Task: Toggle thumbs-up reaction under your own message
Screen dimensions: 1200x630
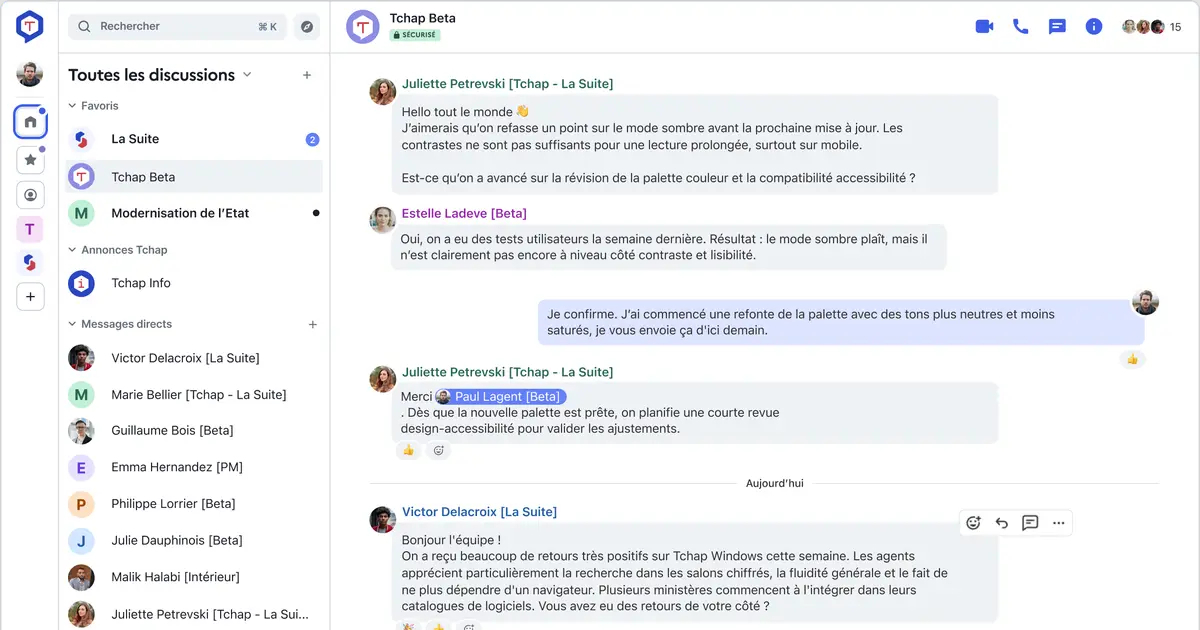Action: tap(1133, 359)
